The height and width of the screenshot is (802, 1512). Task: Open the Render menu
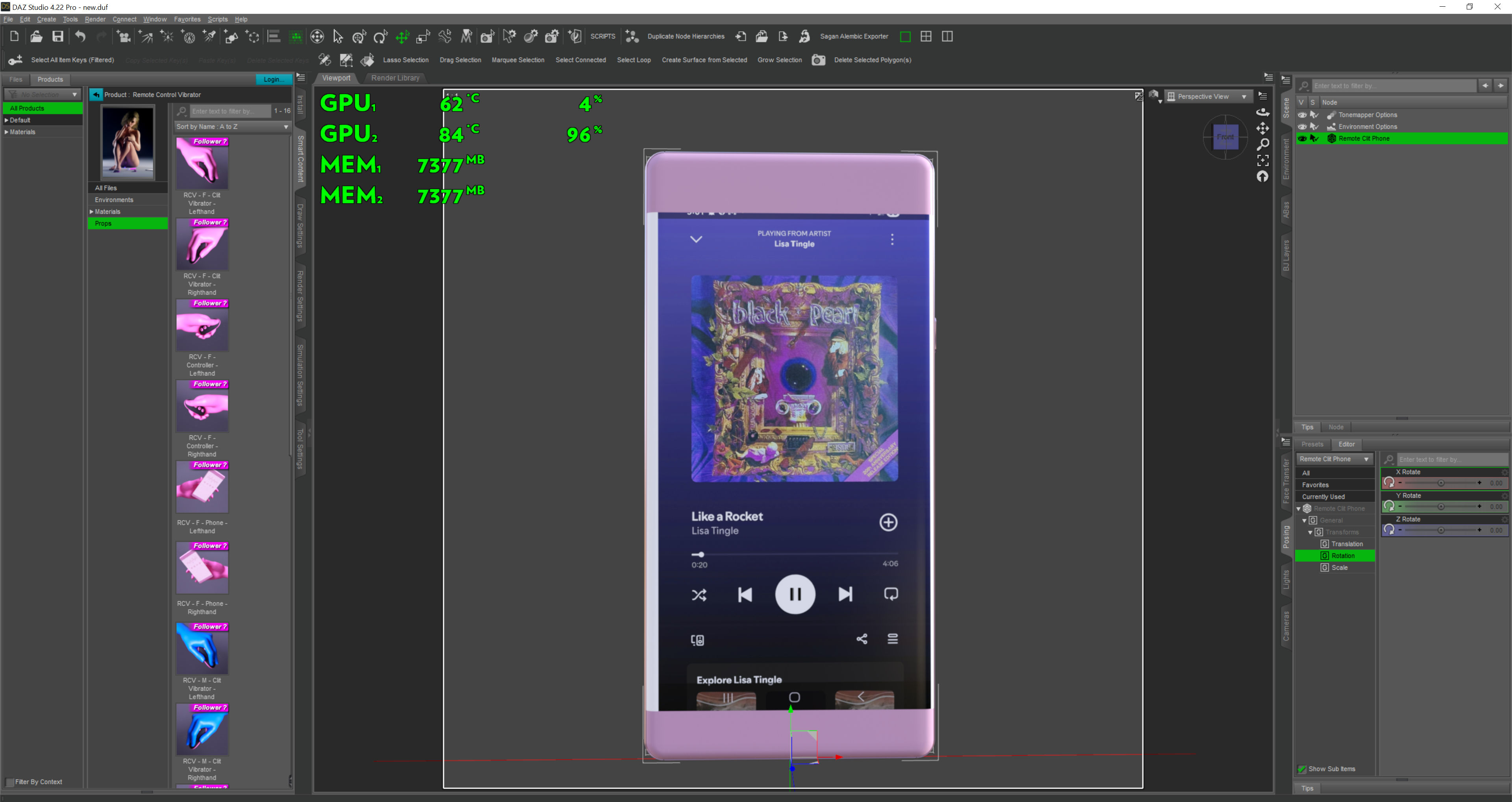[94, 19]
